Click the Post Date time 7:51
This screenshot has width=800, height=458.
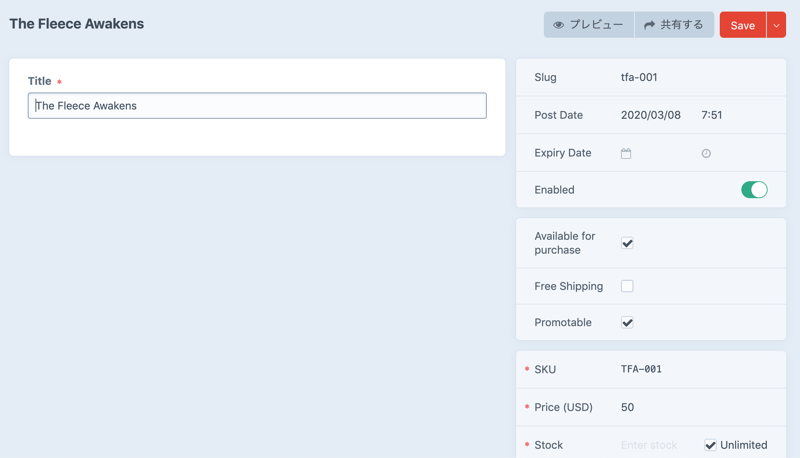tap(712, 115)
